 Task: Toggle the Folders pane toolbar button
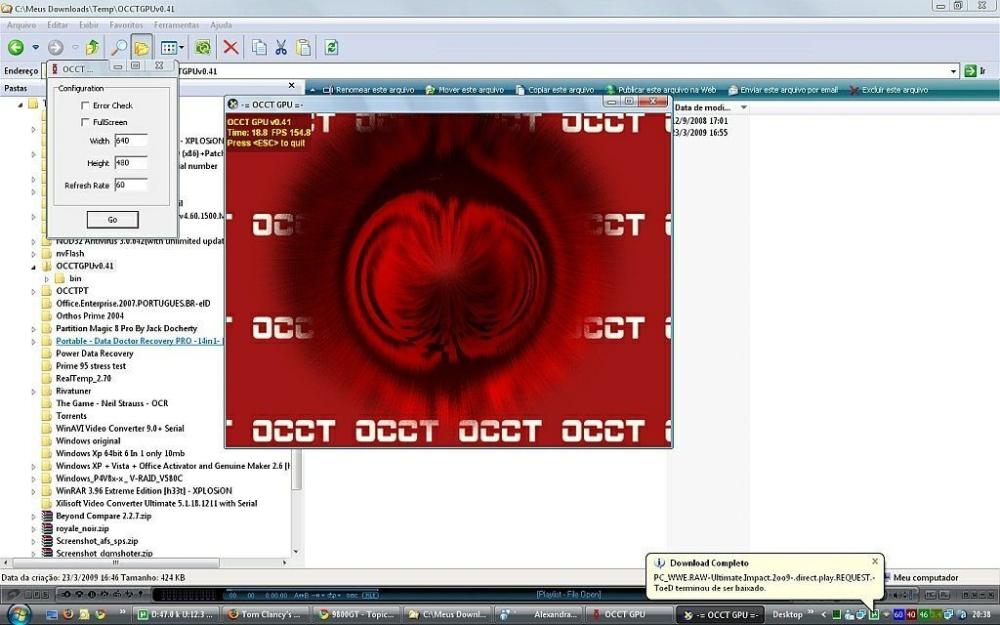tap(142, 47)
